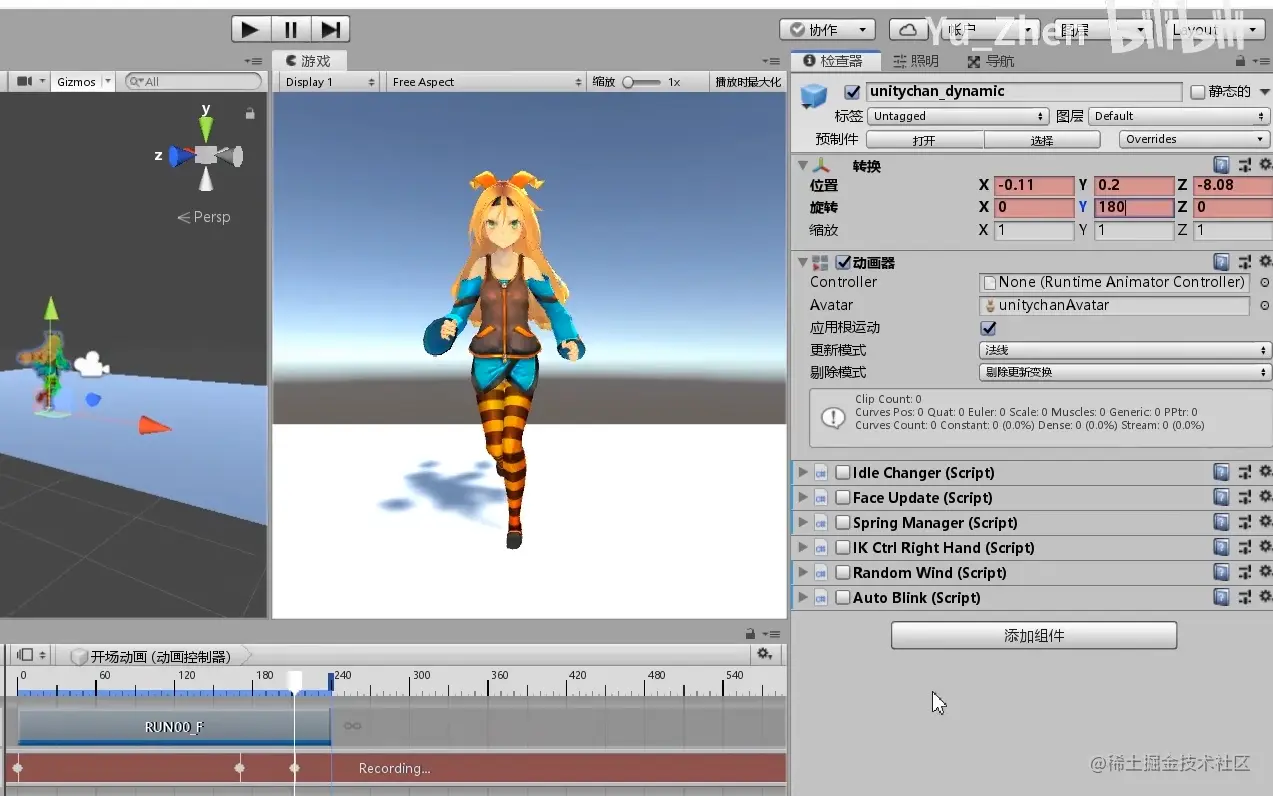Toggle the scene gizmo rotation lock
The height and width of the screenshot is (796, 1273).
250,113
